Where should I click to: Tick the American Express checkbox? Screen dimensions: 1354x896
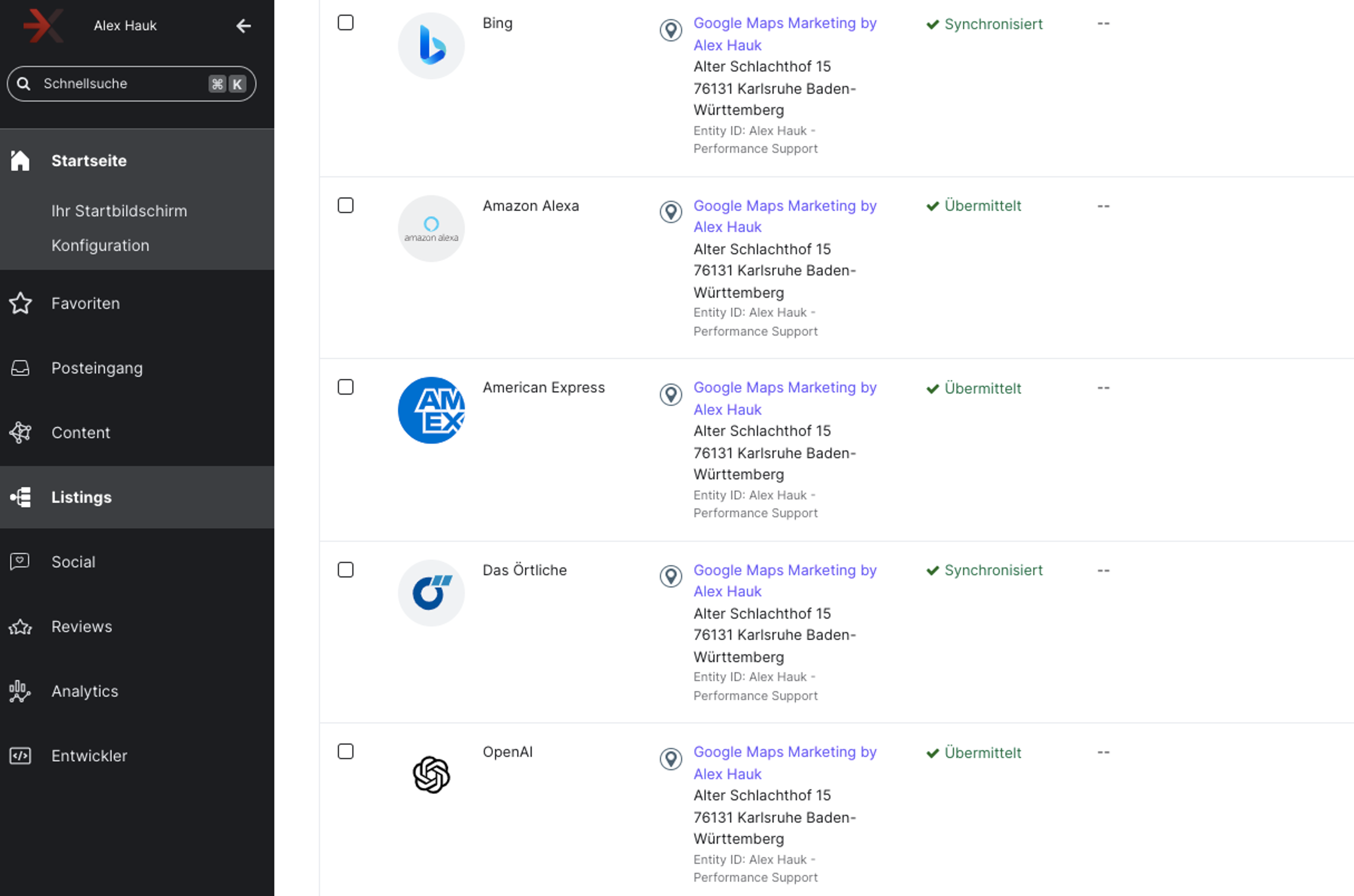tap(346, 388)
